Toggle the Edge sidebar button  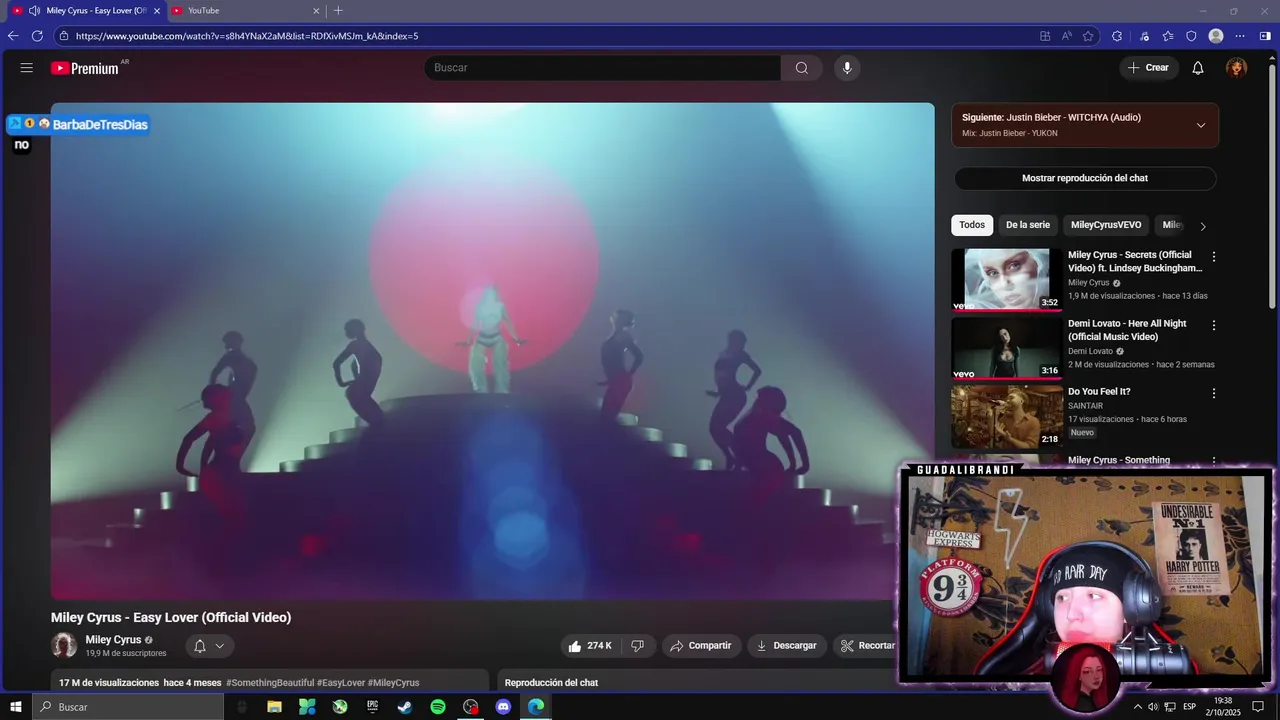click(x=1265, y=36)
